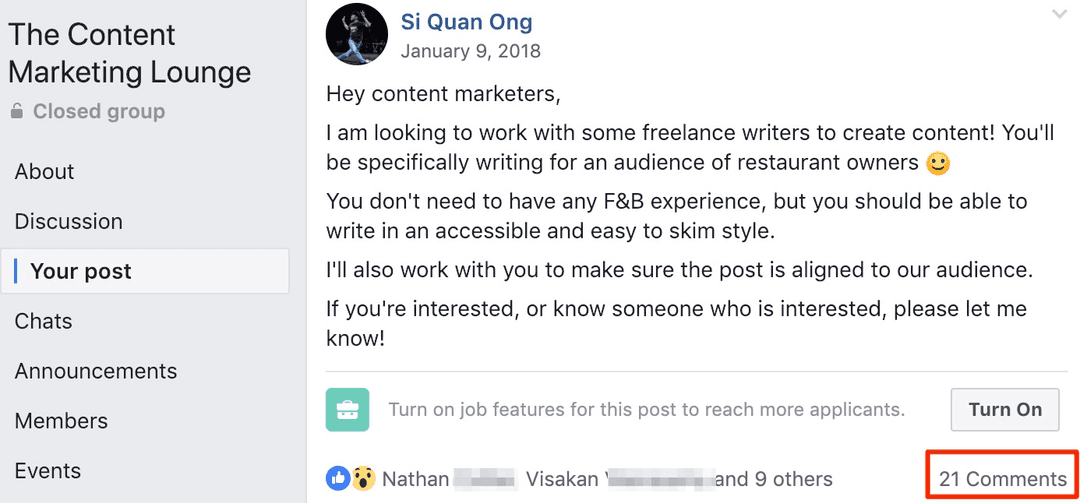Image resolution: width=1080 pixels, height=503 pixels.
Task: View group Announcements
Action: [95, 372]
